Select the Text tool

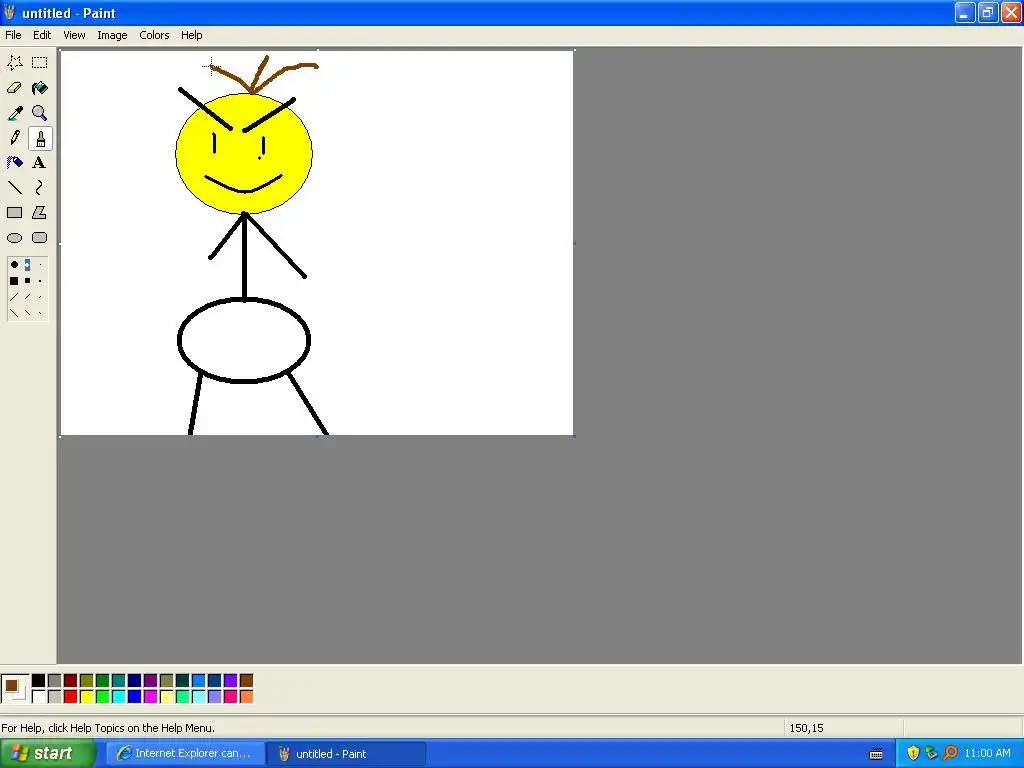(x=39, y=163)
